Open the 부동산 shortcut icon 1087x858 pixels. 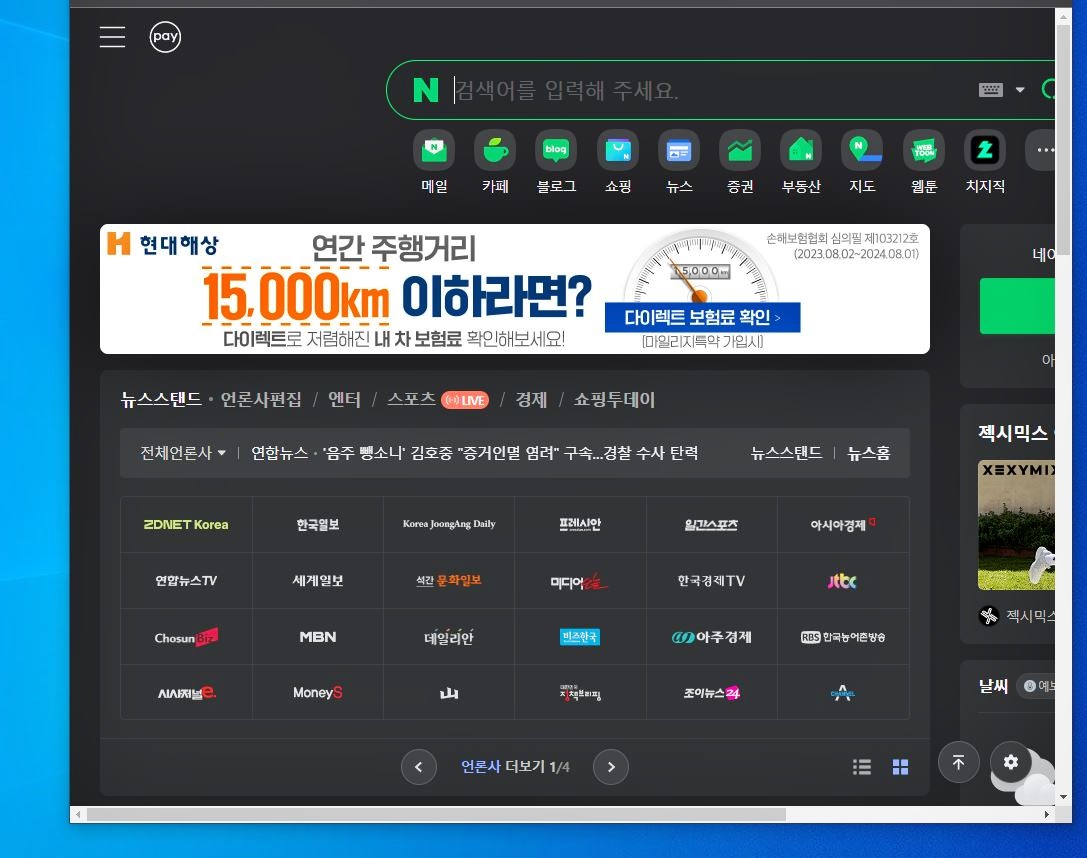[x=801, y=150]
